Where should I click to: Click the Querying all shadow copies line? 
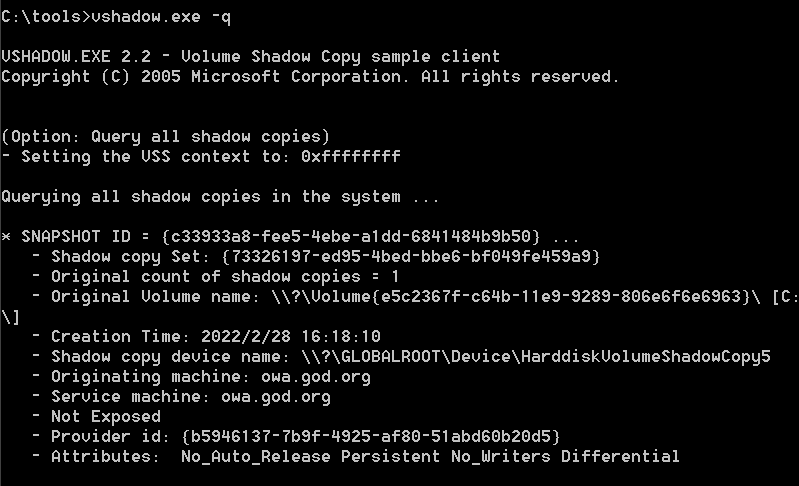(x=220, y=197)
